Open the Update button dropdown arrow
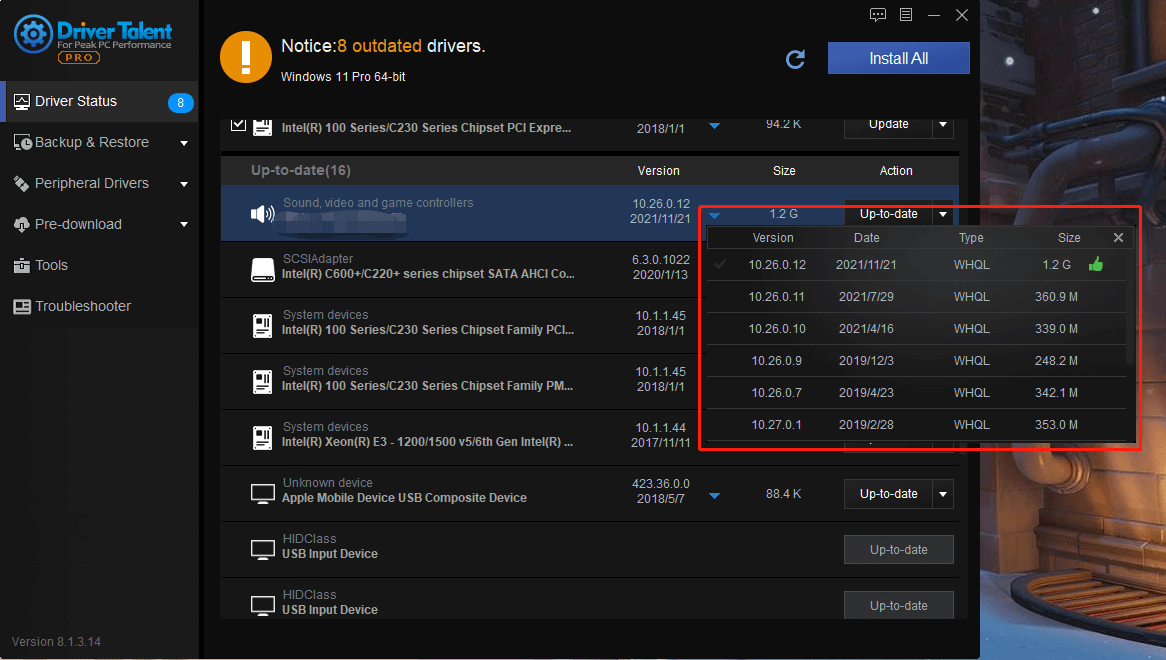This screenshot has width=1166, height=660. click(943, 125)
